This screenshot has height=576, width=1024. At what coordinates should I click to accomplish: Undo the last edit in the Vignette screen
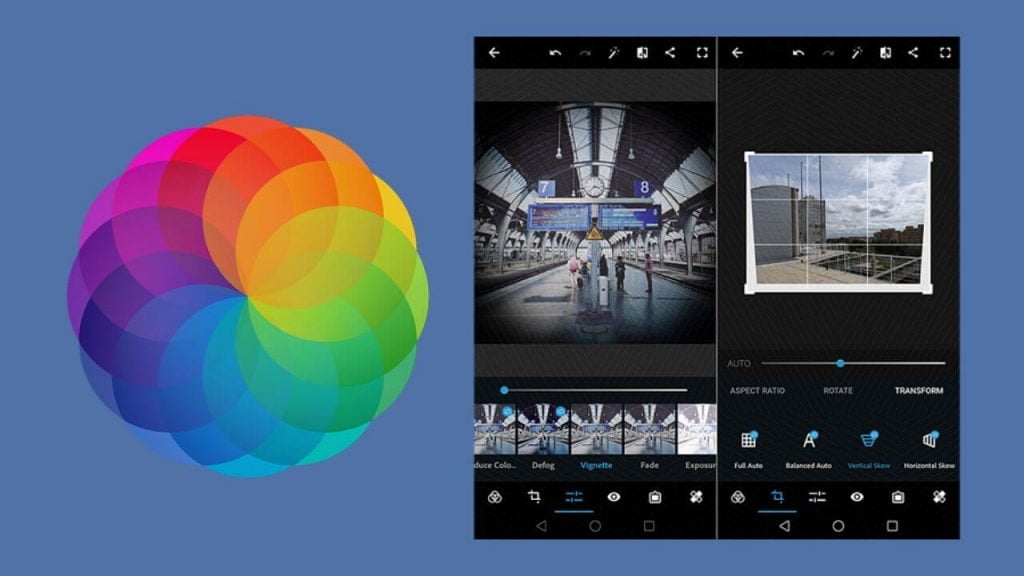555,53
